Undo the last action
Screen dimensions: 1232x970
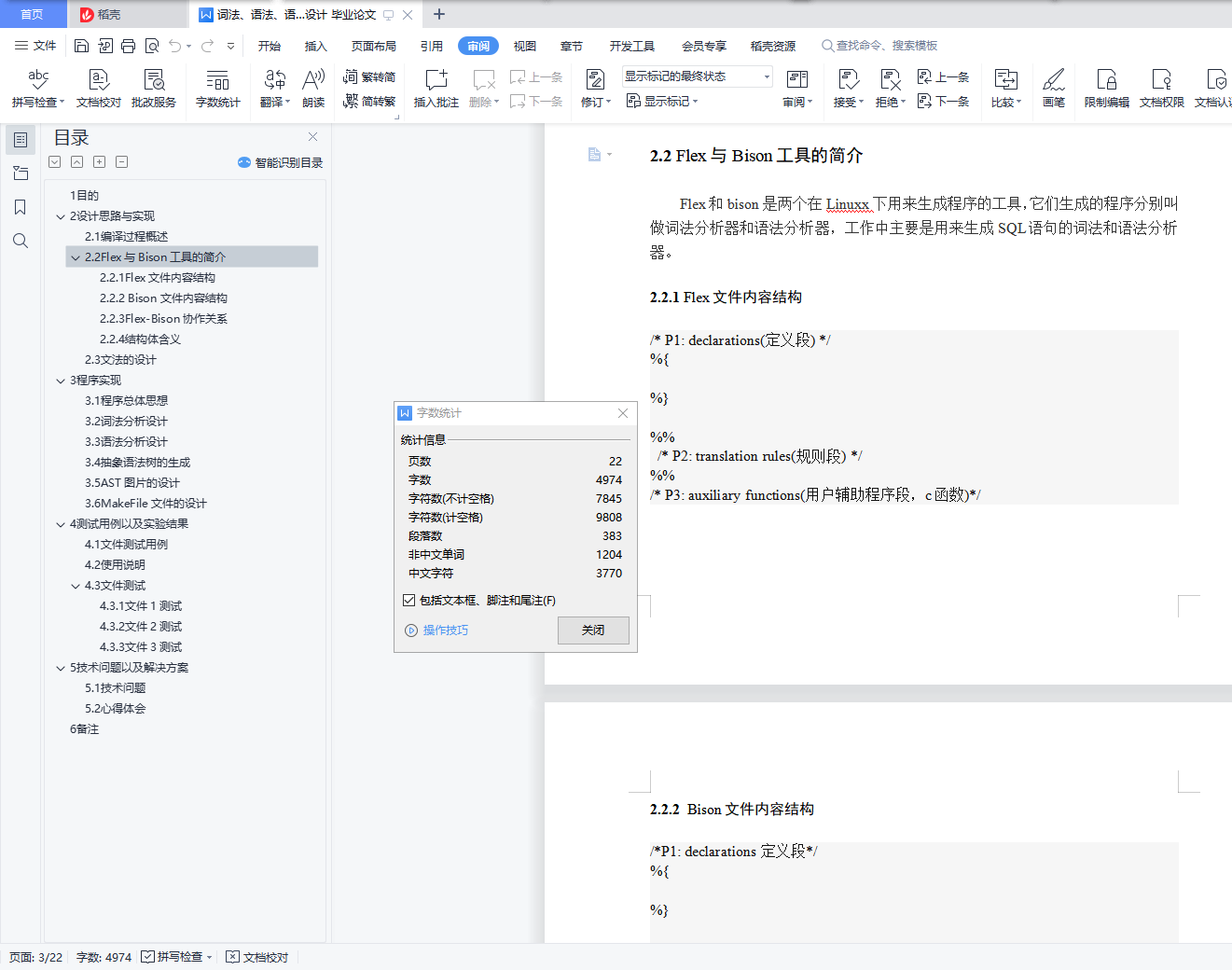(x=174, y=46)
